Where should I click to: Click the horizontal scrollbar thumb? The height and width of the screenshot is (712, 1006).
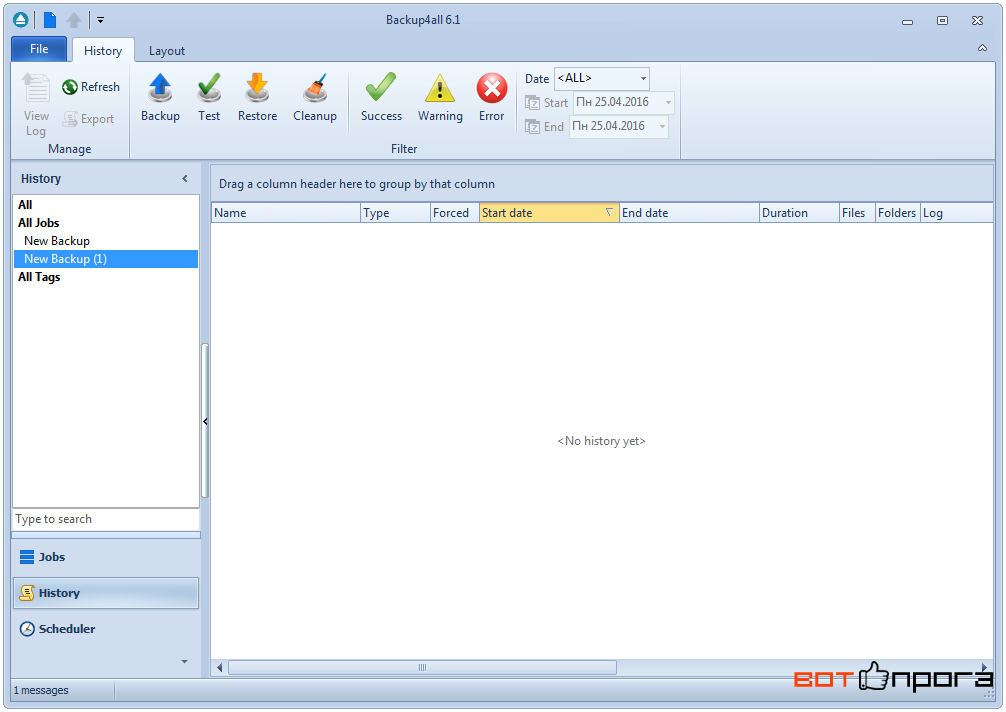coord(422,668)
